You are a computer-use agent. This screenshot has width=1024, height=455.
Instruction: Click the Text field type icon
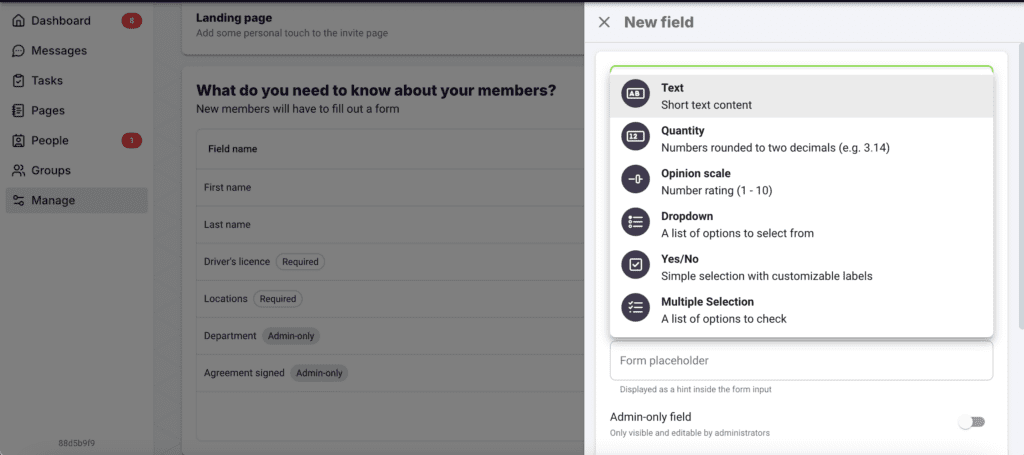[x=635, y=94]
